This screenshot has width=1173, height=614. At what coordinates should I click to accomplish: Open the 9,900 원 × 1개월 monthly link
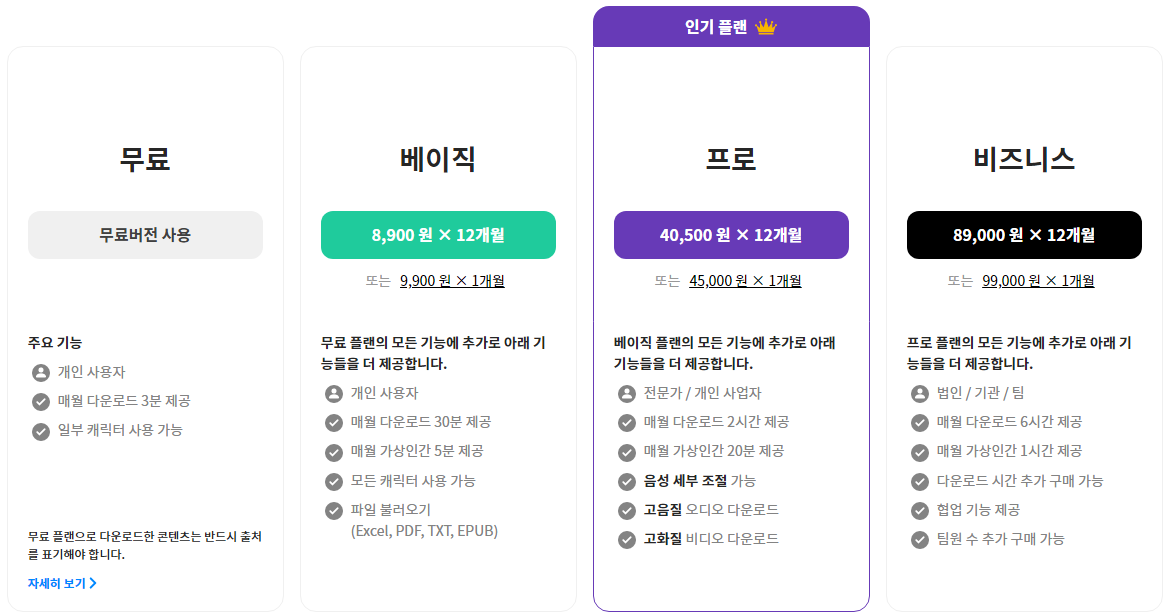pos(452,281)
